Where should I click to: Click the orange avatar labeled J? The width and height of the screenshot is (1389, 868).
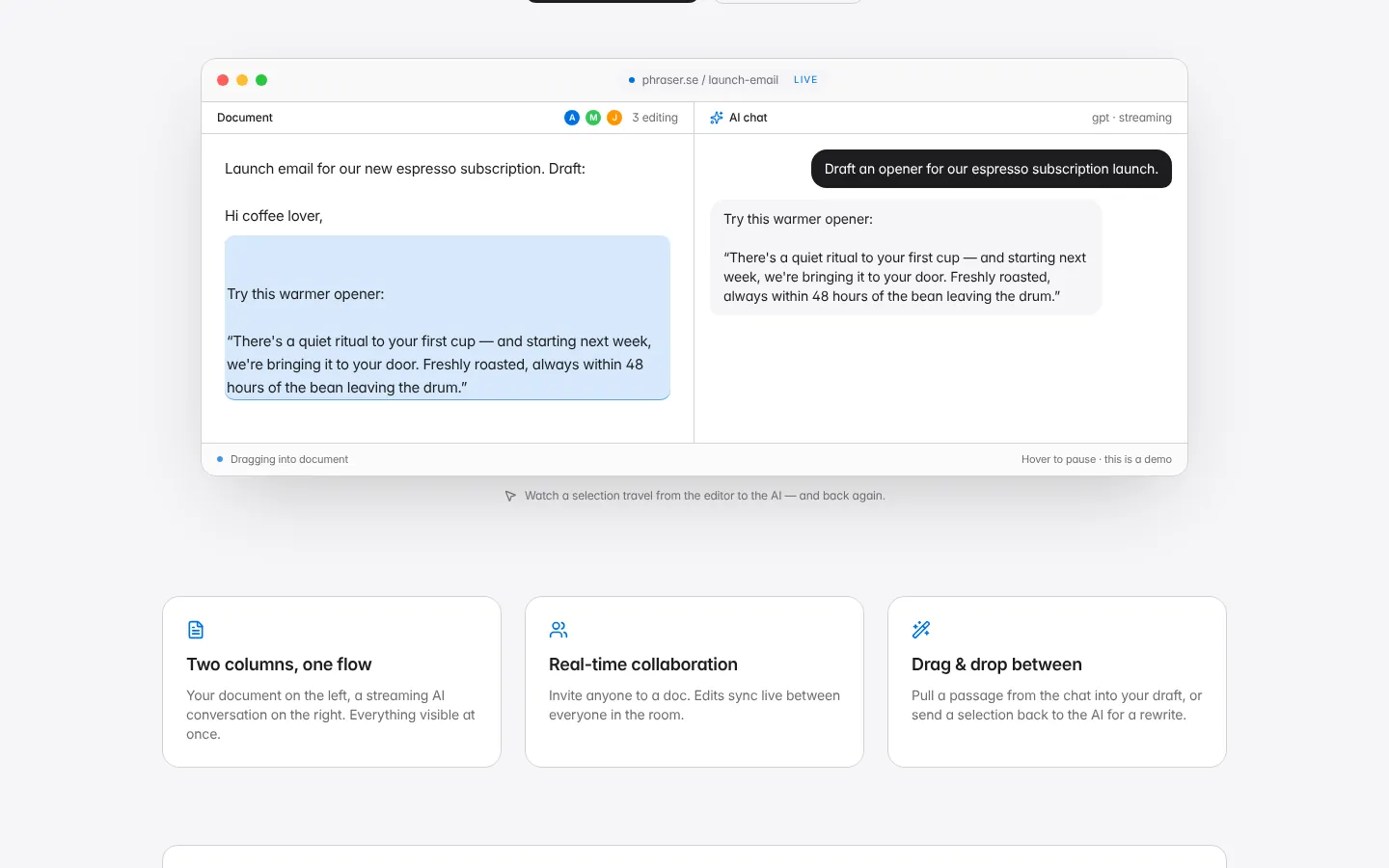(614, 118)
